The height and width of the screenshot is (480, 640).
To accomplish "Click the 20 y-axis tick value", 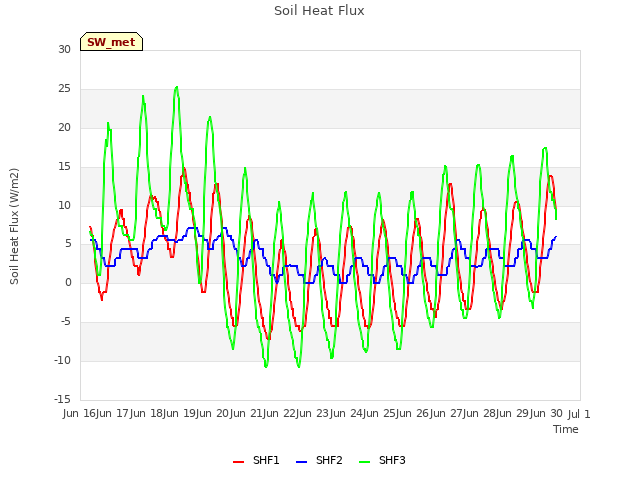I will (64, 127).
